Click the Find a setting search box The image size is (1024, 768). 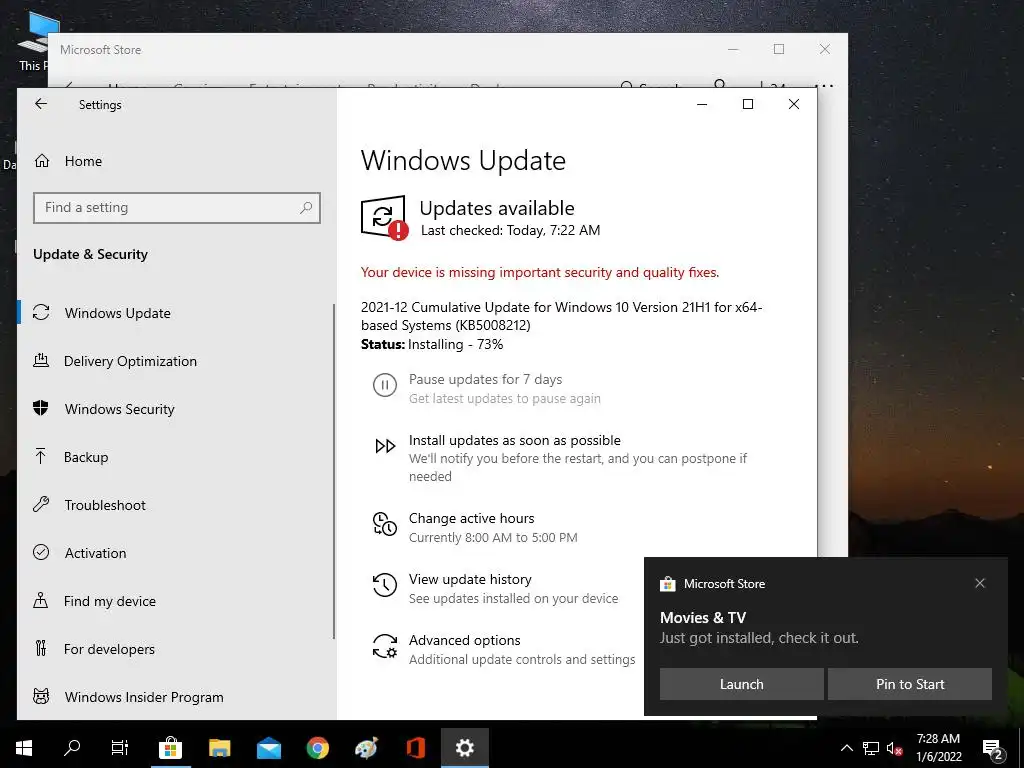(x=177, y=208)
